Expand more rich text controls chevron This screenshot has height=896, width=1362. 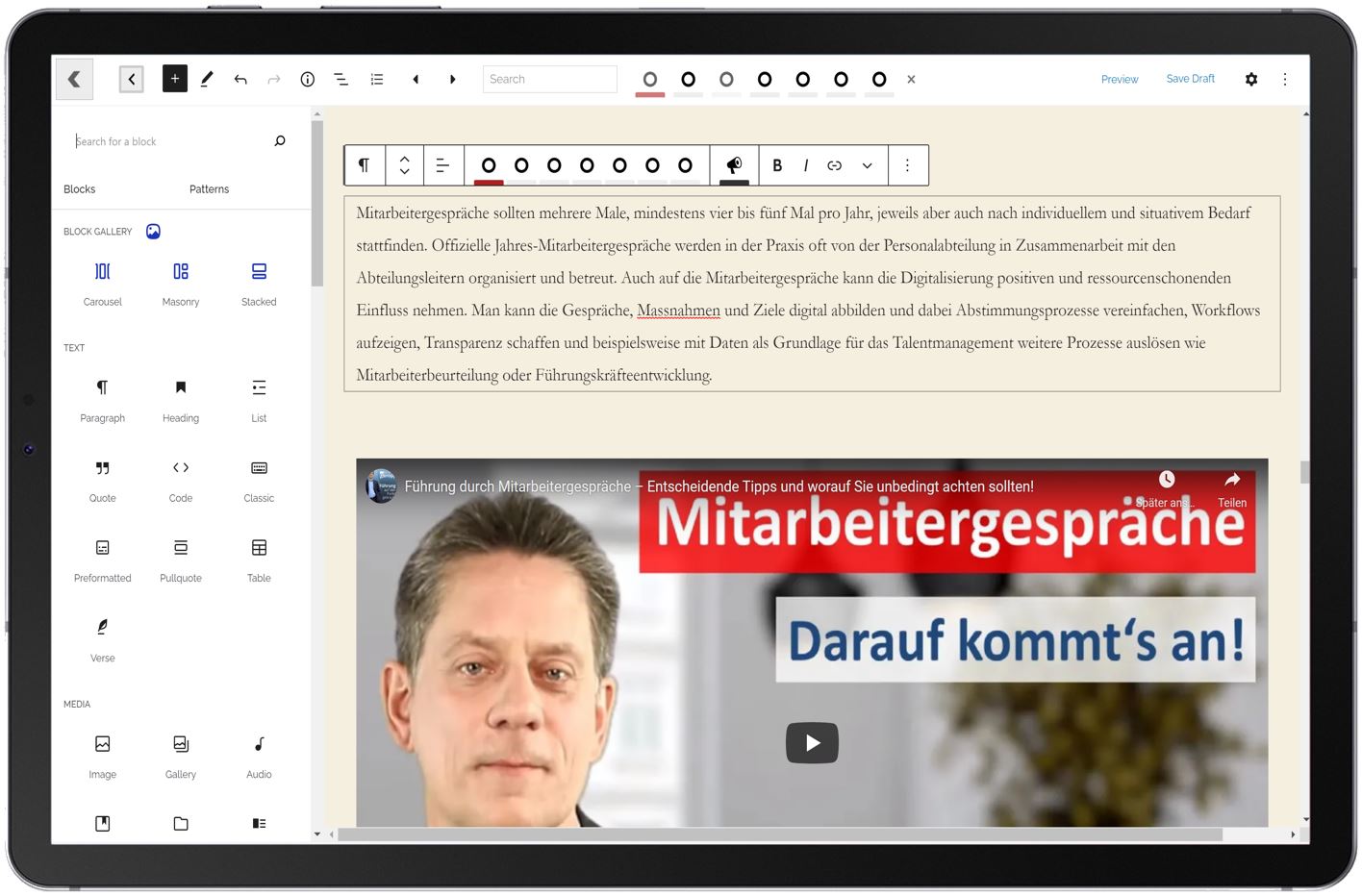coord(867,165)
